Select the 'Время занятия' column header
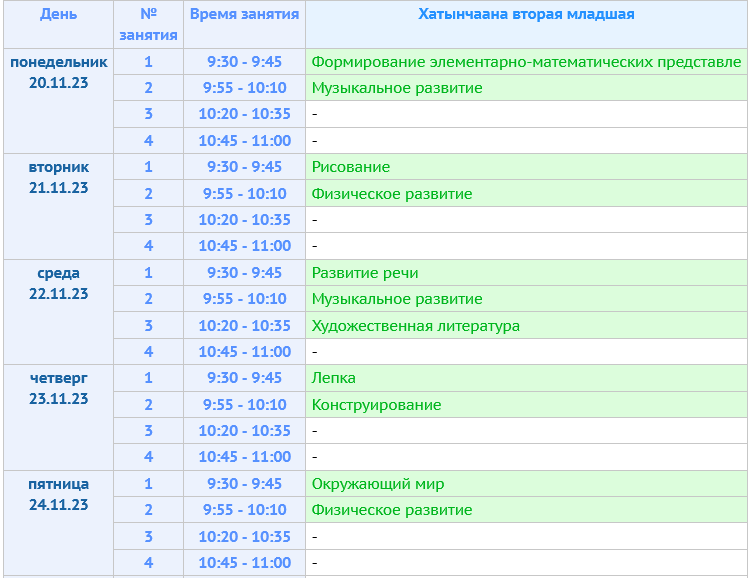Image resolution: width=752 pixels, height=581 pixels. click(x=244, y=15)
